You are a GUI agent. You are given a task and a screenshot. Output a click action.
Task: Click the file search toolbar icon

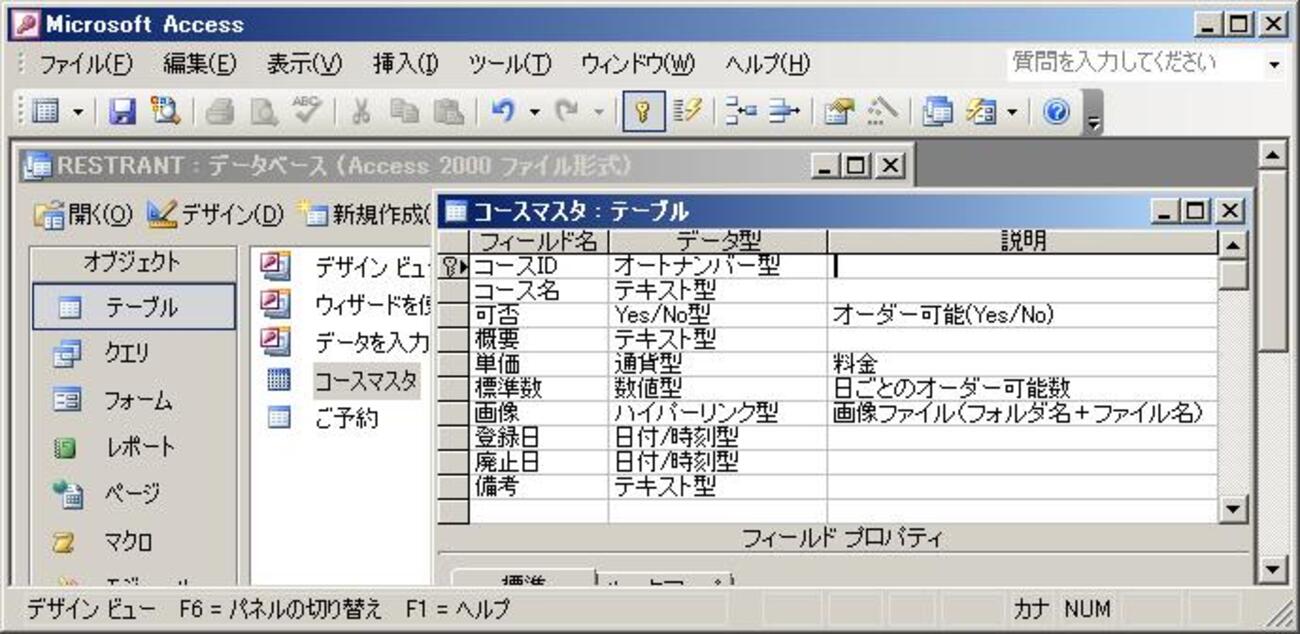164,112
